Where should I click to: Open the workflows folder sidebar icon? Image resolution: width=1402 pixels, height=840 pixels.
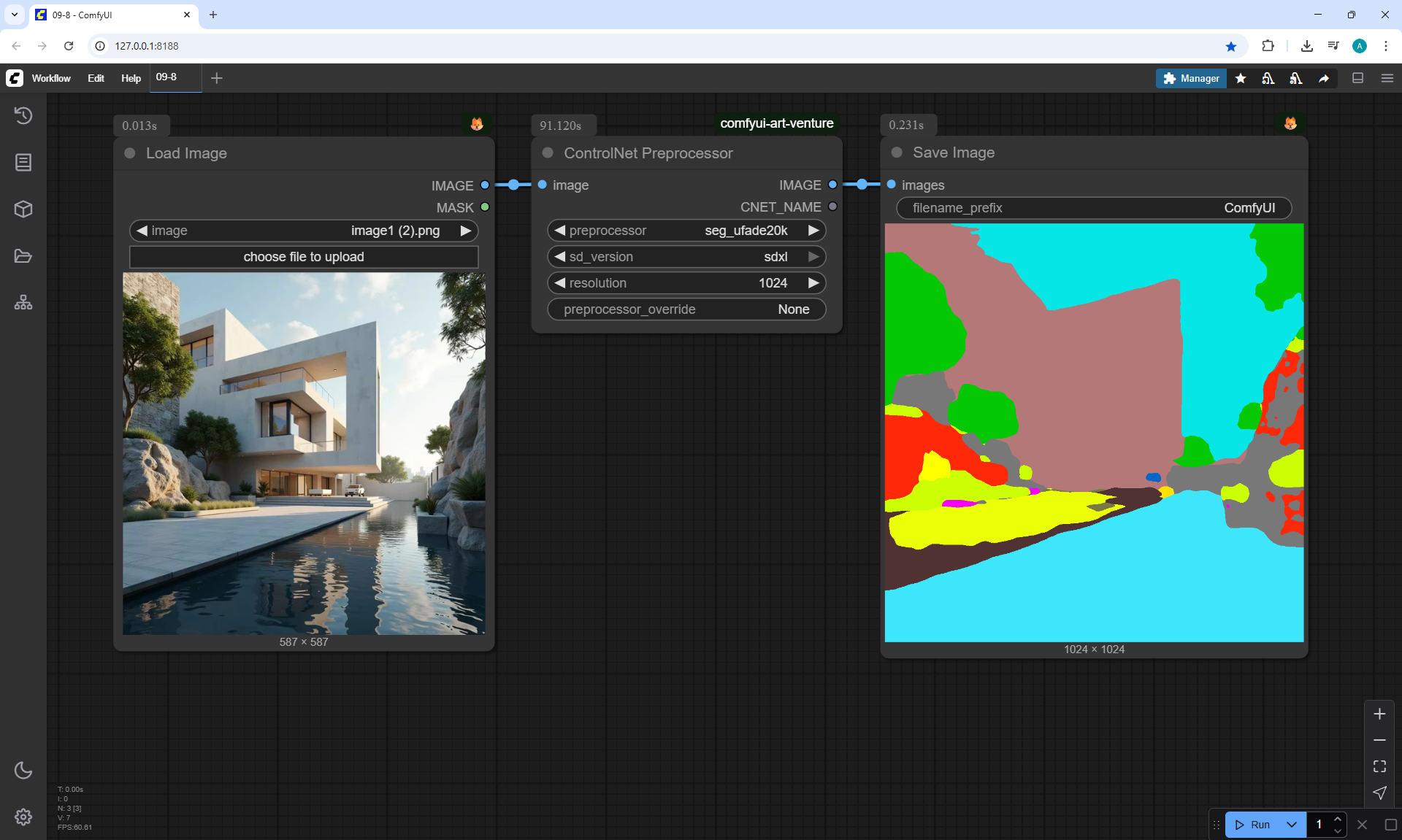pos(23,256)
